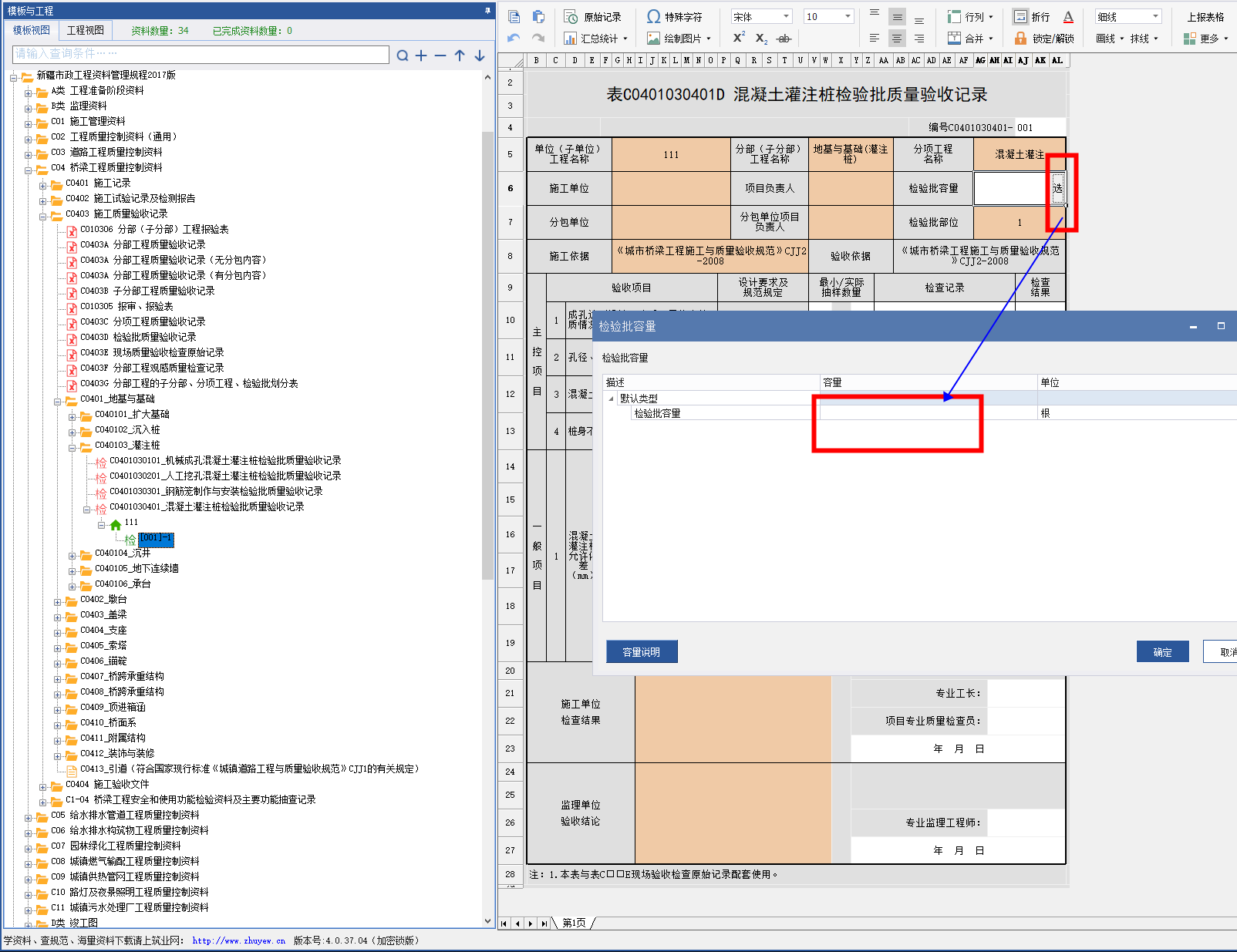Click the copy icon in toolbar
This screenshot has height=952, width=1237.
514,16
